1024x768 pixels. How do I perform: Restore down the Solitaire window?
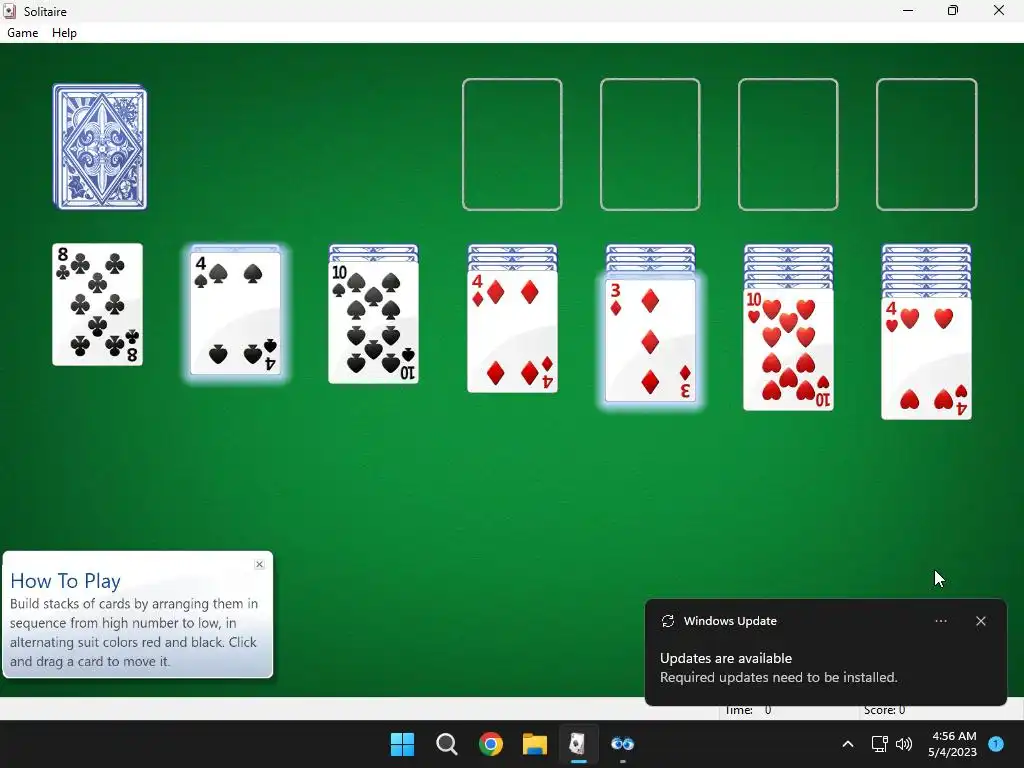[x=953, y=10]
